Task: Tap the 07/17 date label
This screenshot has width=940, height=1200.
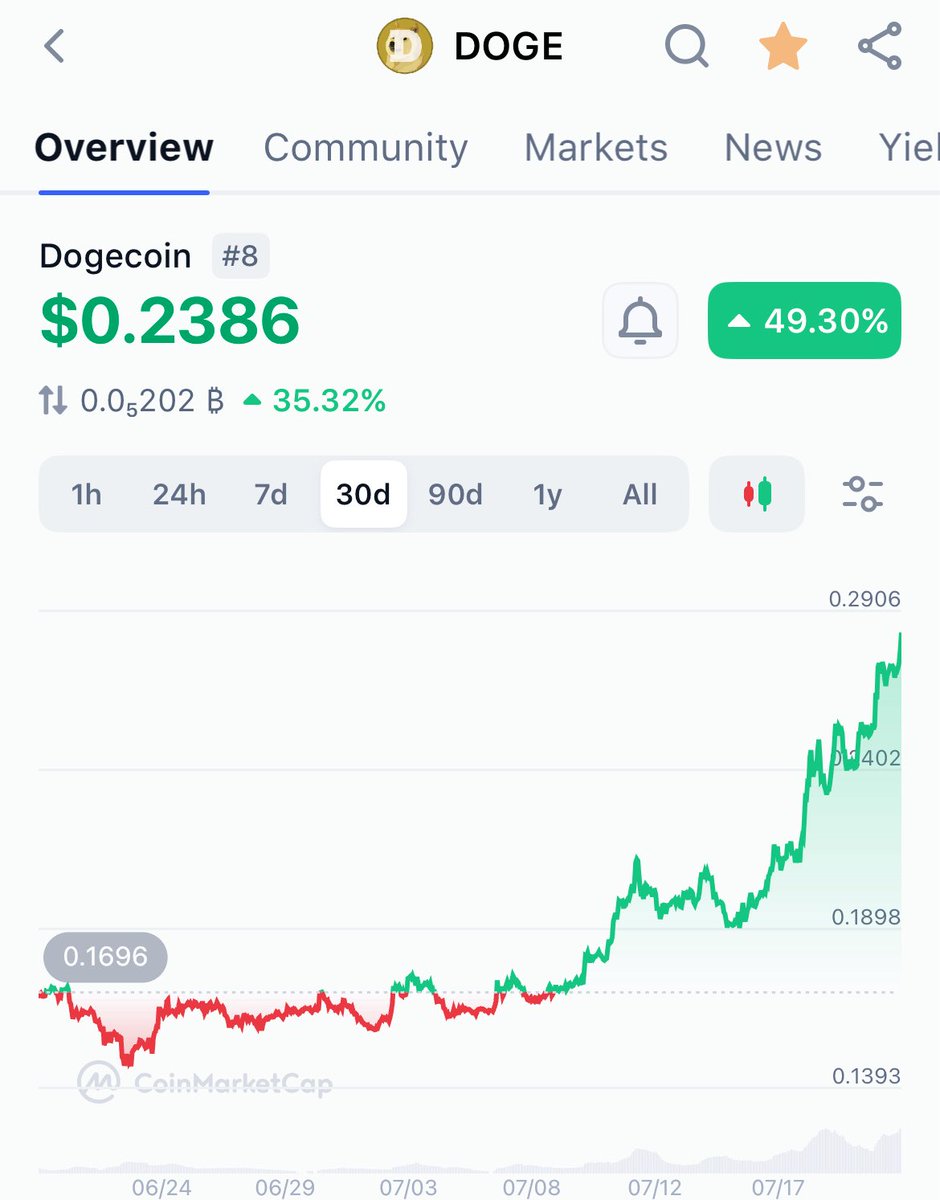Action: pyautogui.click(x=778, y=1186)
